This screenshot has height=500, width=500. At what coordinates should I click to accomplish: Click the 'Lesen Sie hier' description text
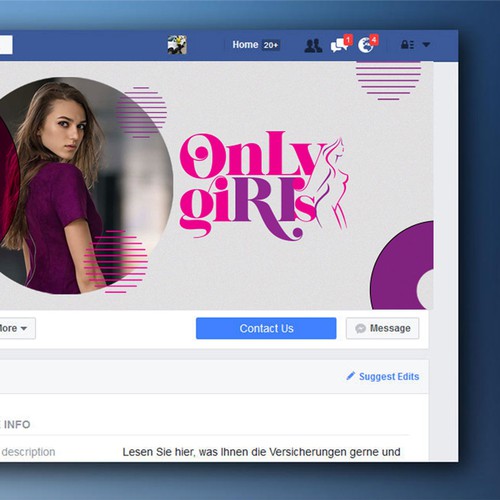point(261,452)
